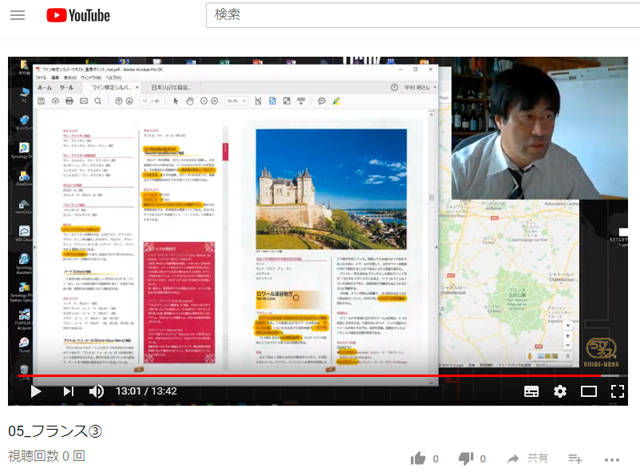Open the three-dot more actions menu
The width and height of the screenshot is (640, 472).
(612, 458)
